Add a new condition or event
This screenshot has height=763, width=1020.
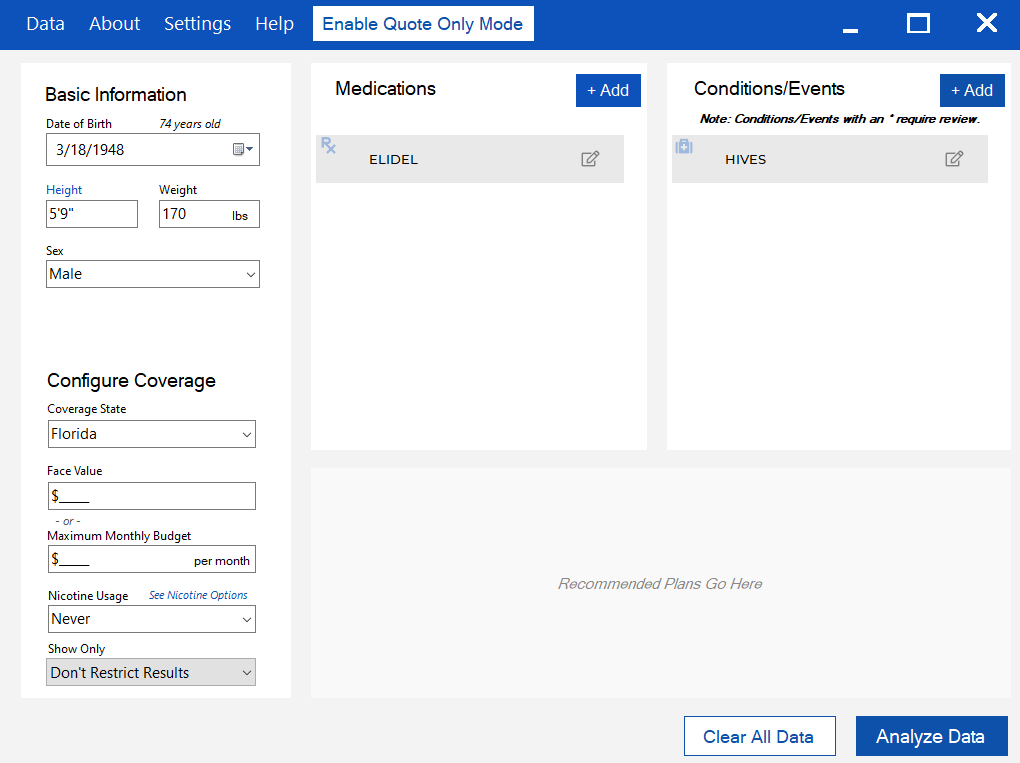point(971,90)
